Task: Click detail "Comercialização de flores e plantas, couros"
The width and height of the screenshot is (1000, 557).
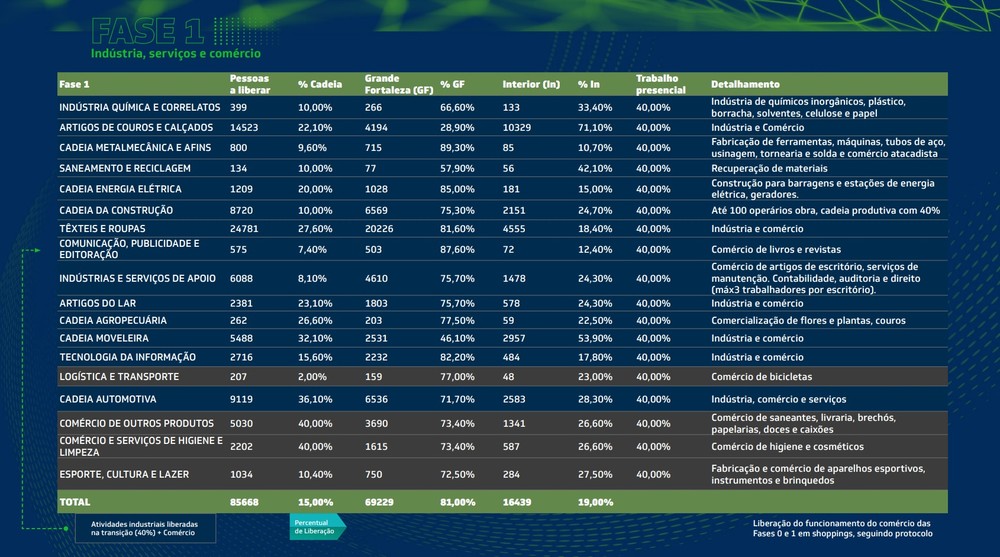Action: pyautogui.click(x=808, y=320)
